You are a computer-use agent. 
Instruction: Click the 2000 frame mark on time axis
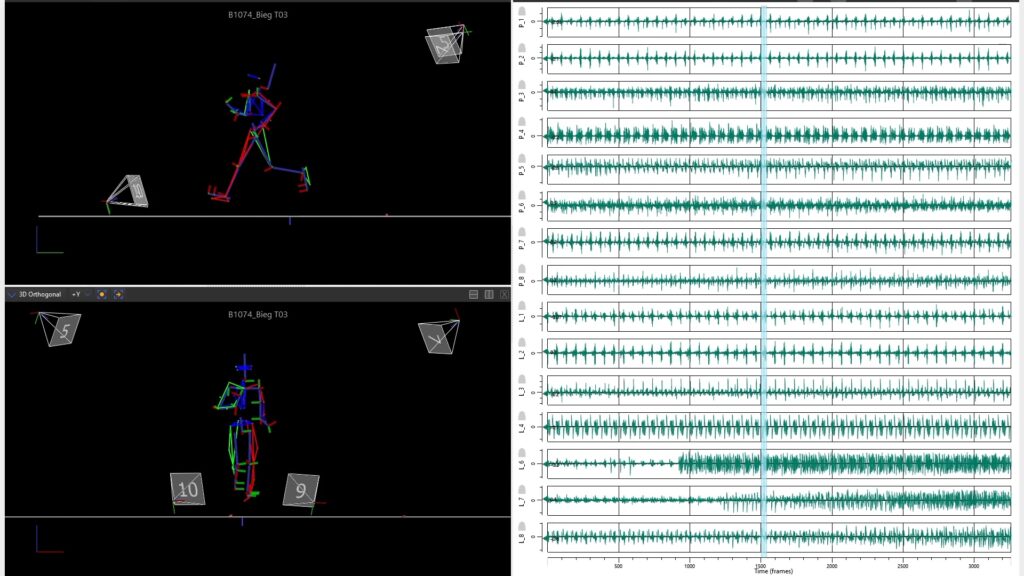coord(831,564)
